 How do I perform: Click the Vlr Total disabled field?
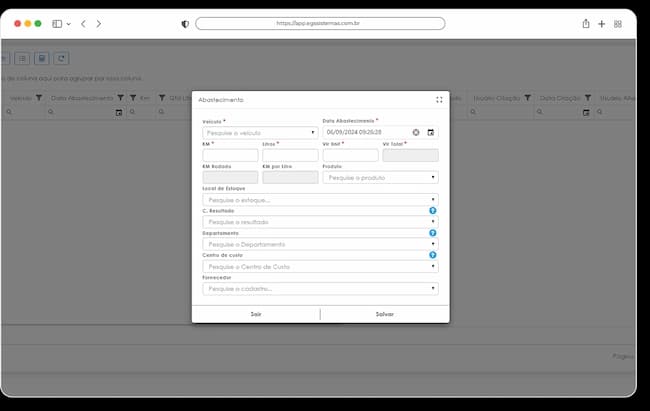(410, 155)
